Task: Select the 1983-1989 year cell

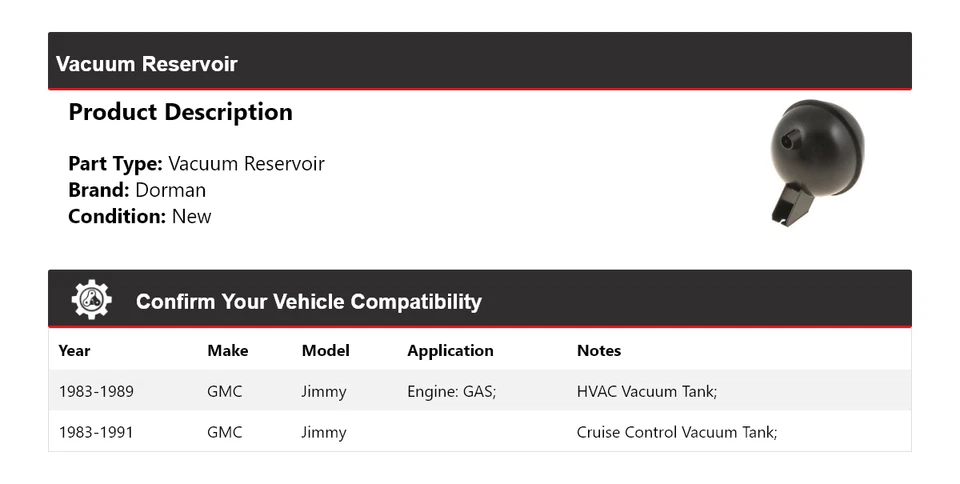Action: click(x=96, y=391)
